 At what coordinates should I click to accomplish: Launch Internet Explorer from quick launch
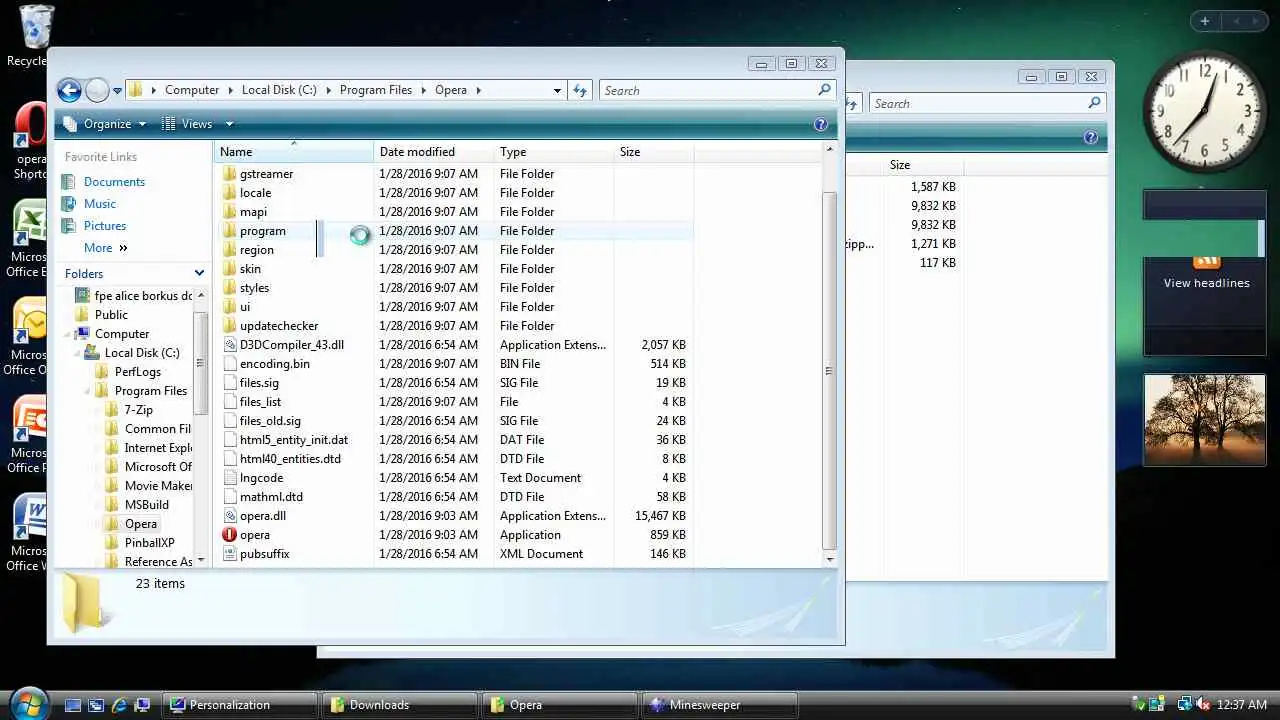(119, 705)
